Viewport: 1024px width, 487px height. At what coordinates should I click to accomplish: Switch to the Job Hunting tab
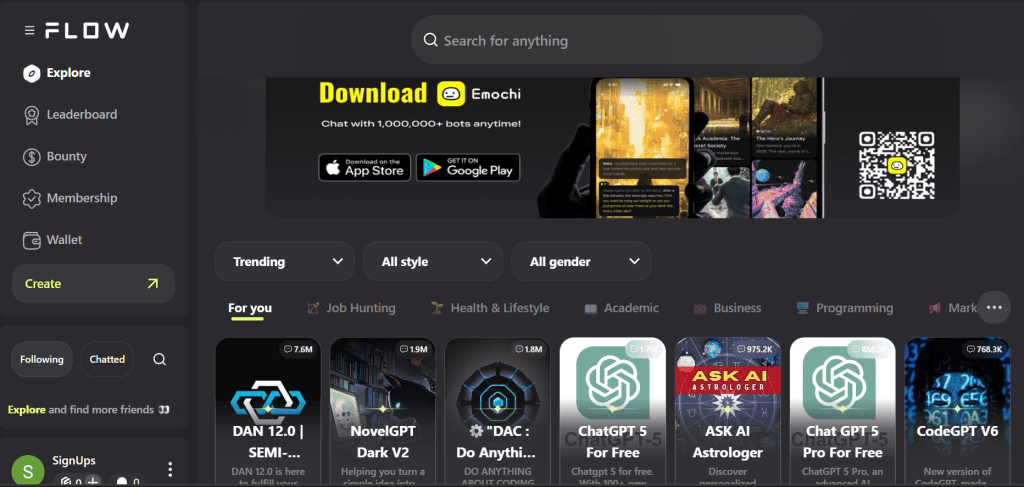click(351, 308)
